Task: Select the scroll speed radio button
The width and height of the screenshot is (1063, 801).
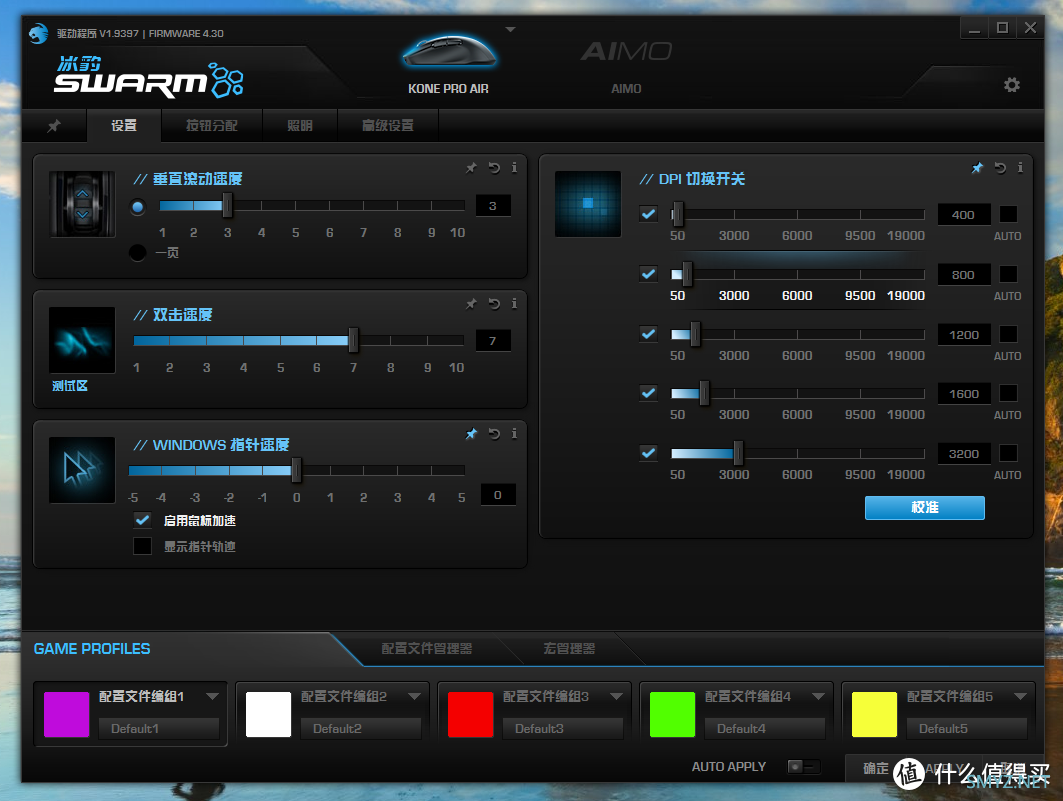Action: pyautogui.click(x=138, y=207)
